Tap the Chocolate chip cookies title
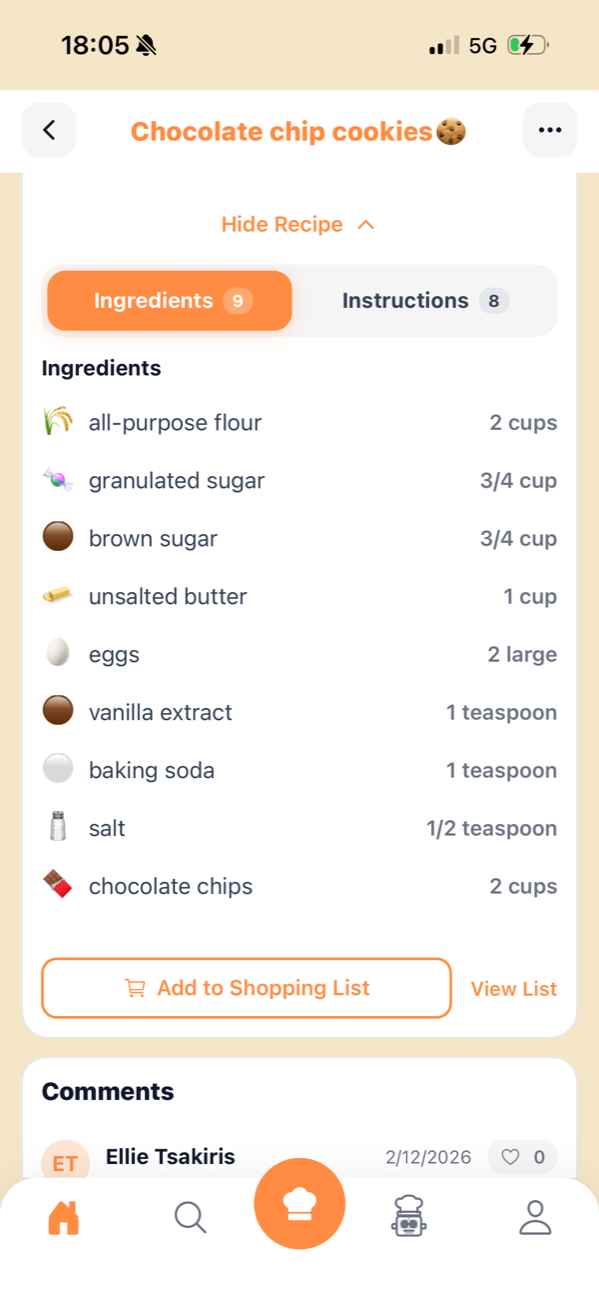The height and width of the screenshot is (1300, 599). (299, 130)
